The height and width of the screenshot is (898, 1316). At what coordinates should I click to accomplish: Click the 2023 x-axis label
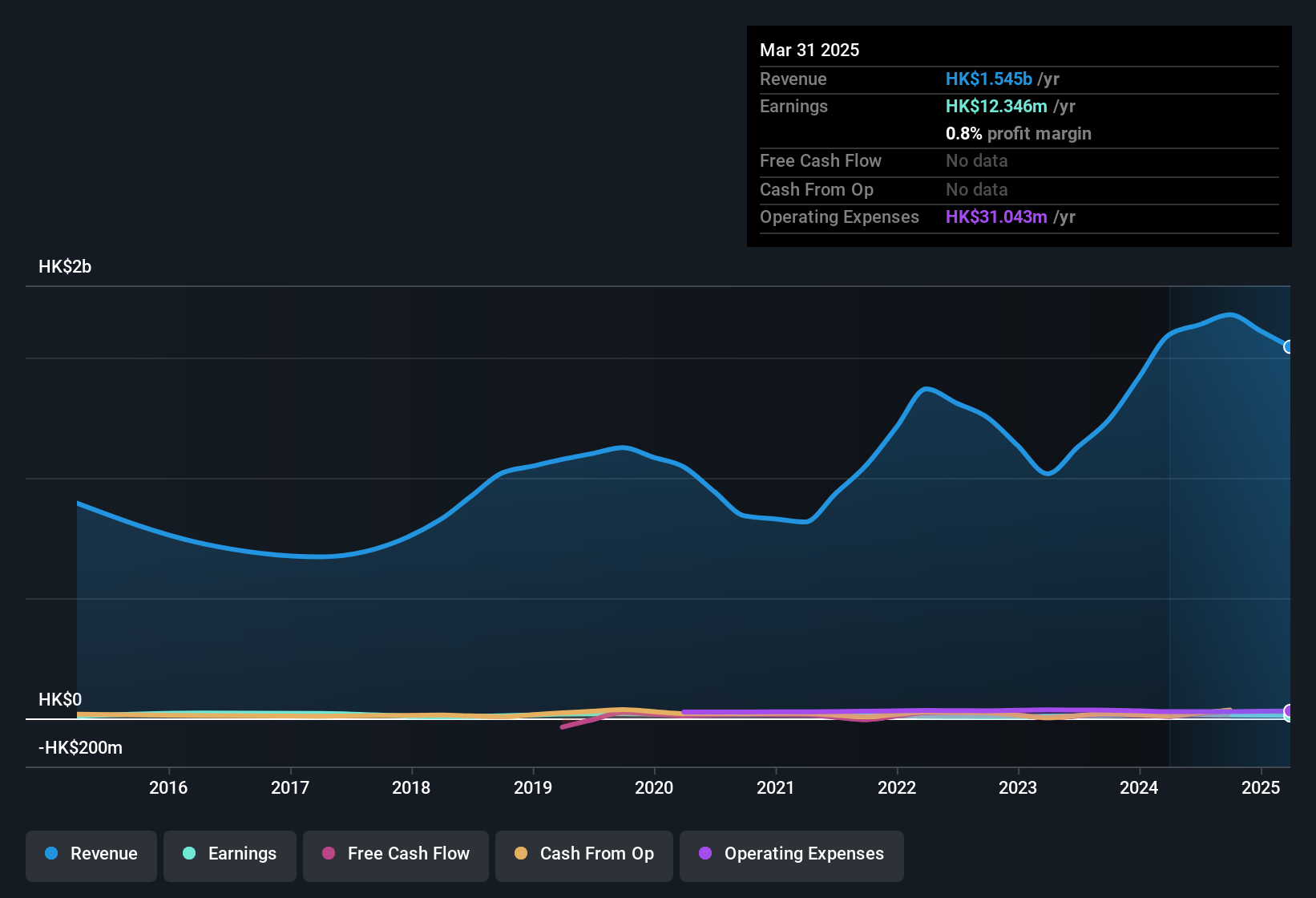point(1018,787)
